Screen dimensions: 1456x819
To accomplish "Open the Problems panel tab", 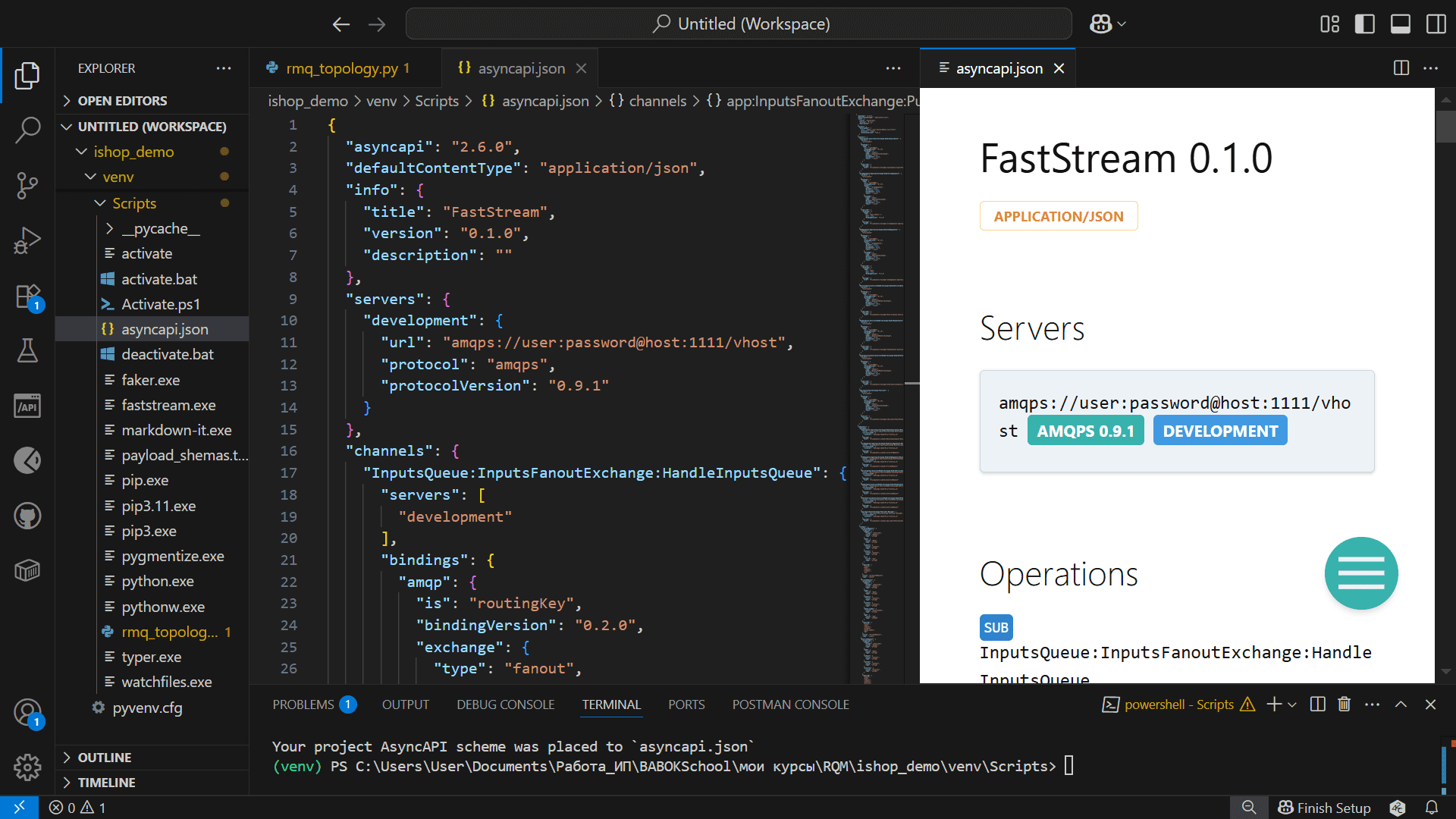I will [314, 704].
